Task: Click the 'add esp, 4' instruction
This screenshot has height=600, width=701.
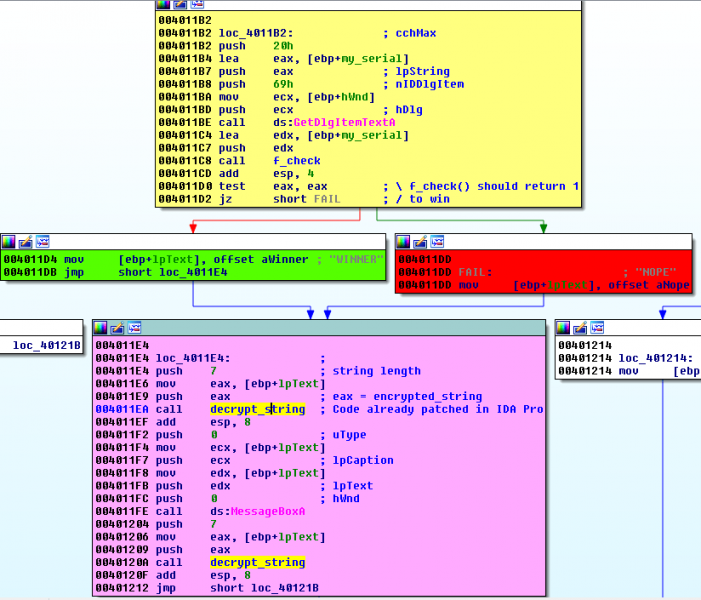Action: click(266, 173)
